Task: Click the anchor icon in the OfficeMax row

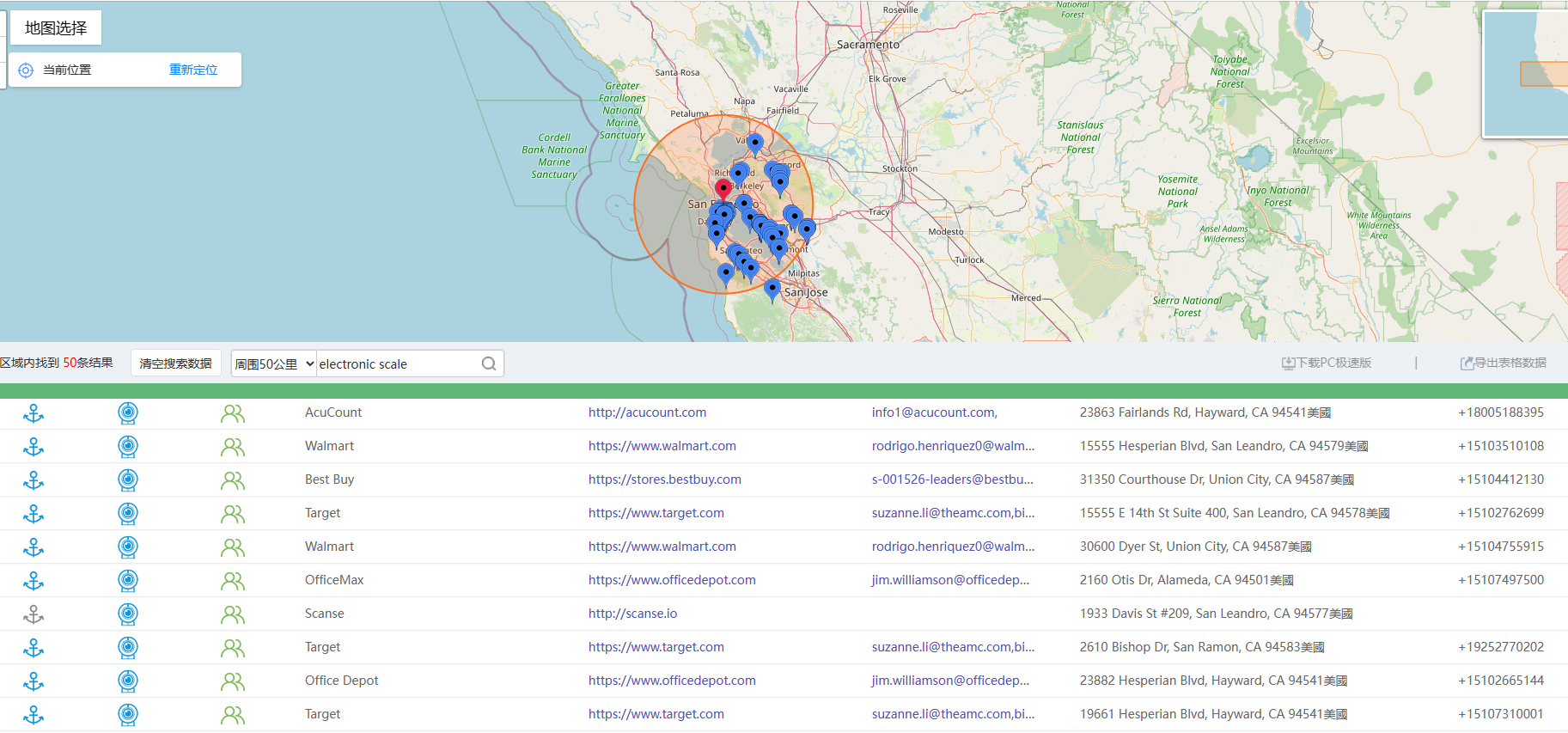Action: [x=34, y=581]
